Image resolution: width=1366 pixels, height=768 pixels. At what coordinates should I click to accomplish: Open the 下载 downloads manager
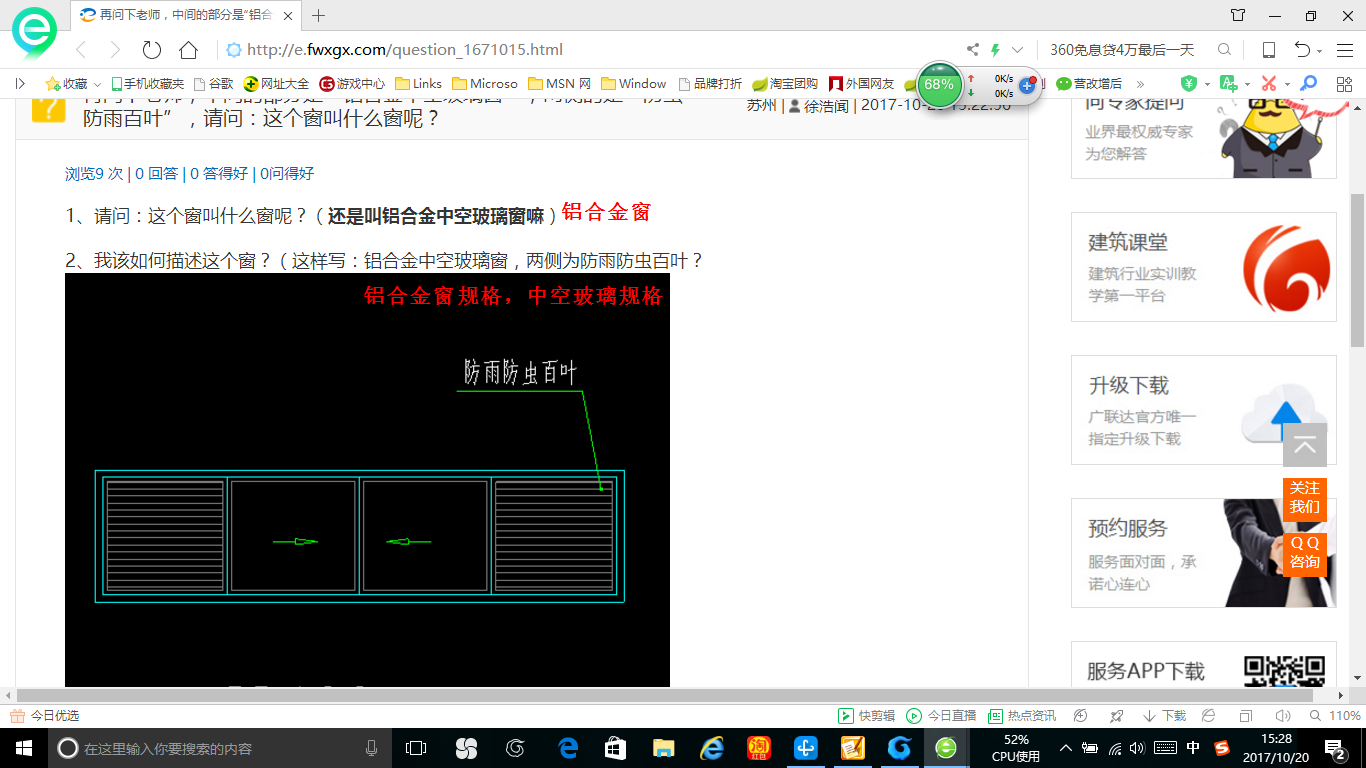[1164, 716]
